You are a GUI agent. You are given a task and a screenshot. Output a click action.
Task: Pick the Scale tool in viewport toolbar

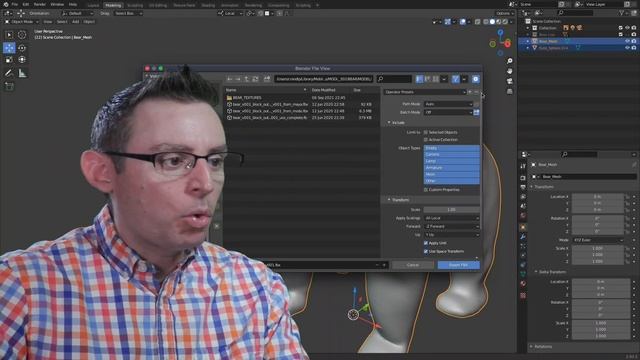point(9,60)
